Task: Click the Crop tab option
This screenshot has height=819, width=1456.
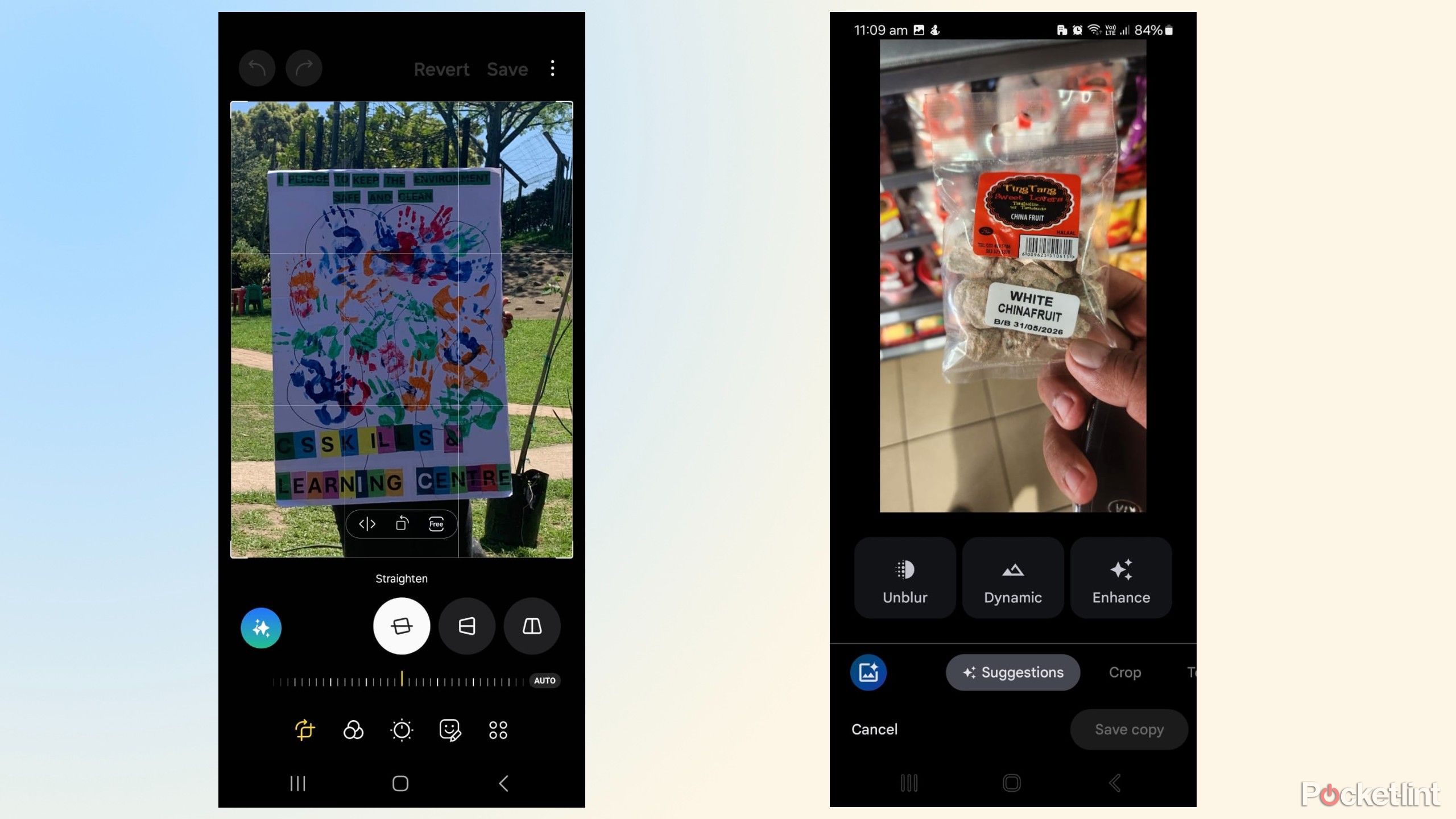Action: point(1124,672)
